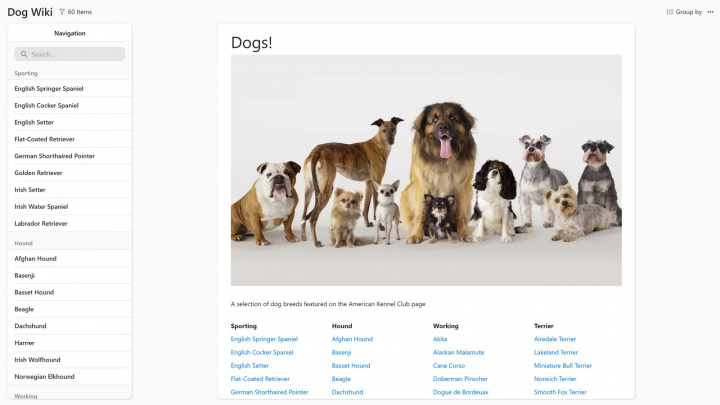Open the Akita link under Working

(440, 339)
